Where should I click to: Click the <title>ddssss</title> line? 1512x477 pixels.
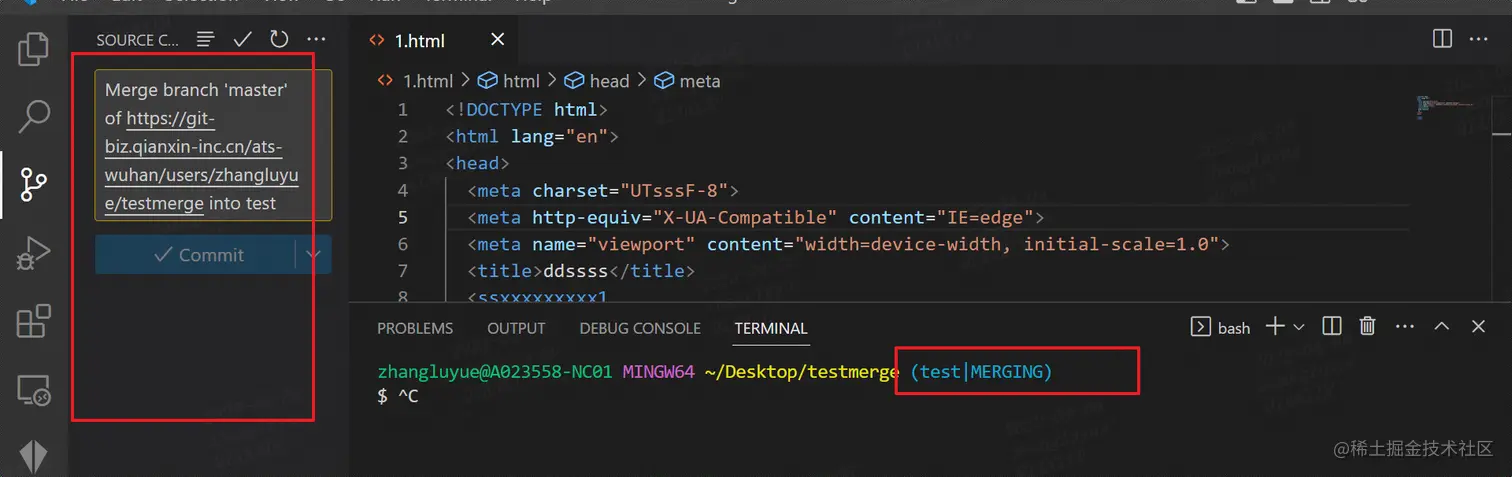point(580,271)
